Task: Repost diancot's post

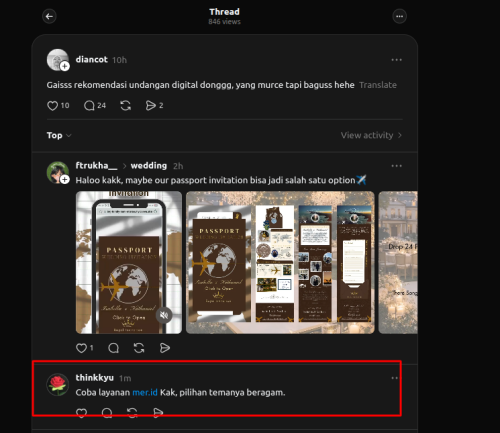Action: pyautogui.click(x=125, y=106)
